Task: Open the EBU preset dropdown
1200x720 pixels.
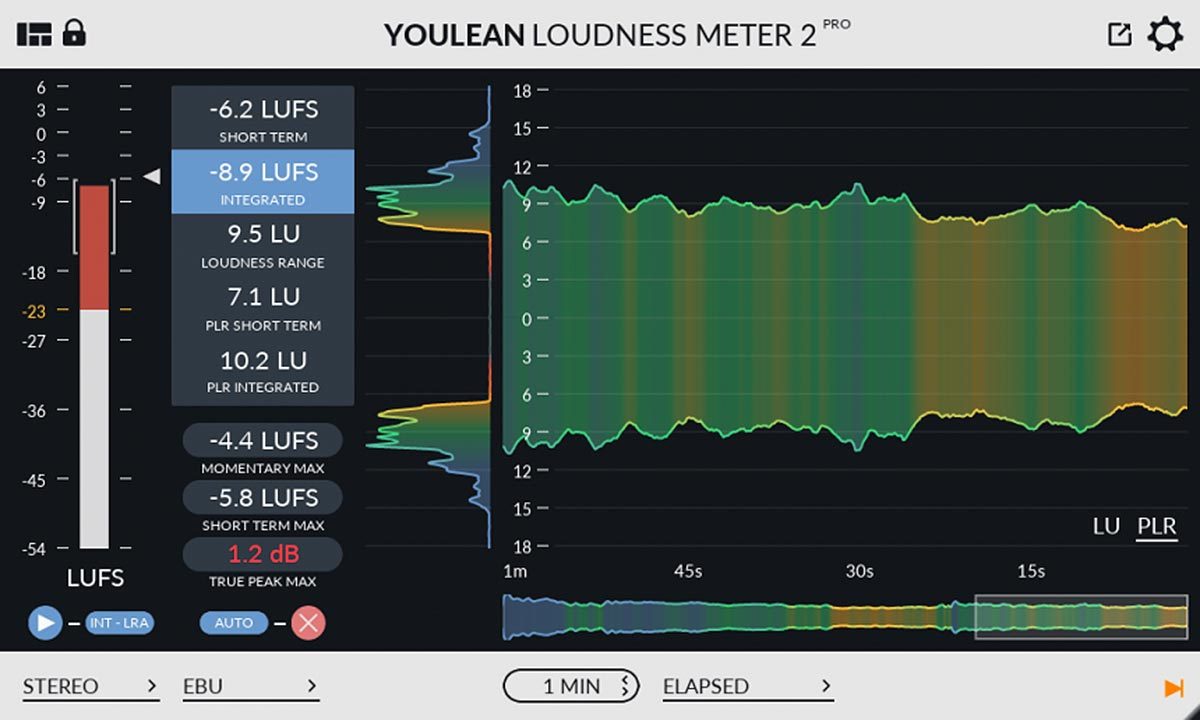Action: pyautogui.click(x=250, y=686)
